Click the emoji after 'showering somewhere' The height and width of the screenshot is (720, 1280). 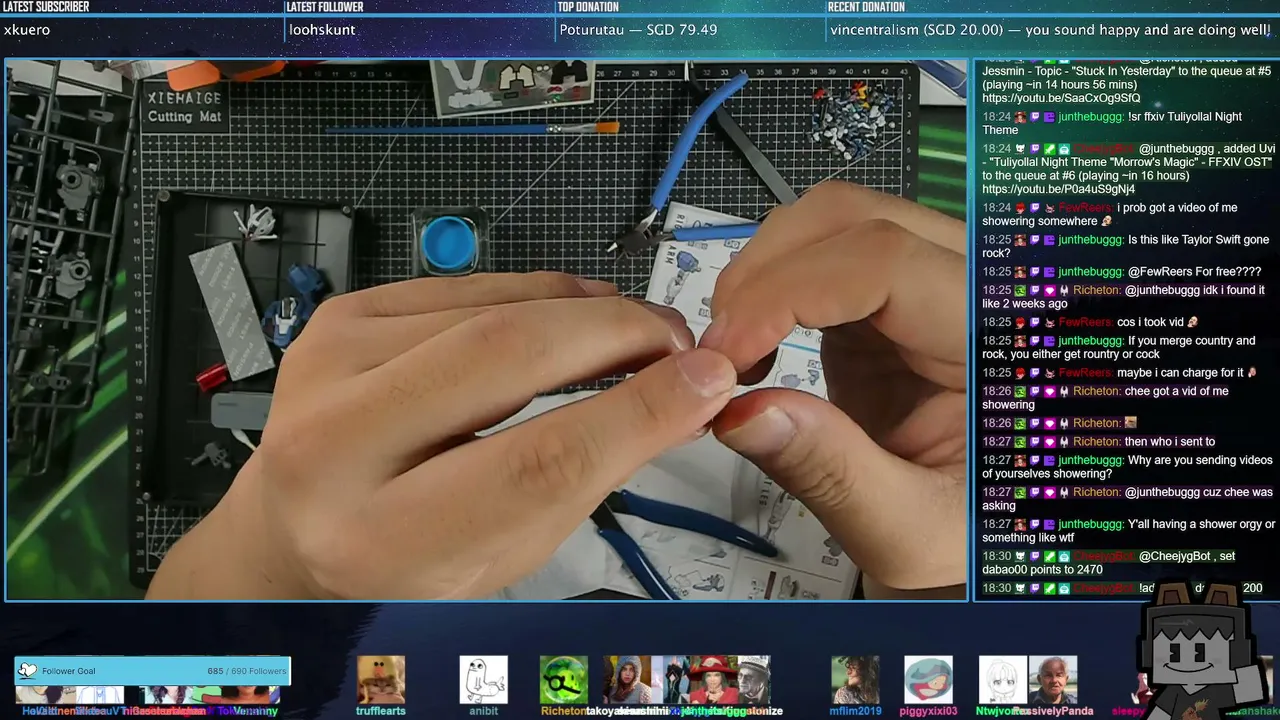point(1106,221)
